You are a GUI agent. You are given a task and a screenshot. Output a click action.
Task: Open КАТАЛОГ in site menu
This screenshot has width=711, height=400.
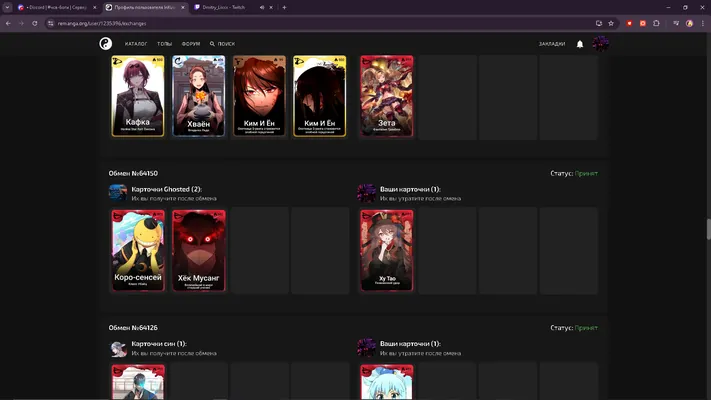[x=136, y=44]
